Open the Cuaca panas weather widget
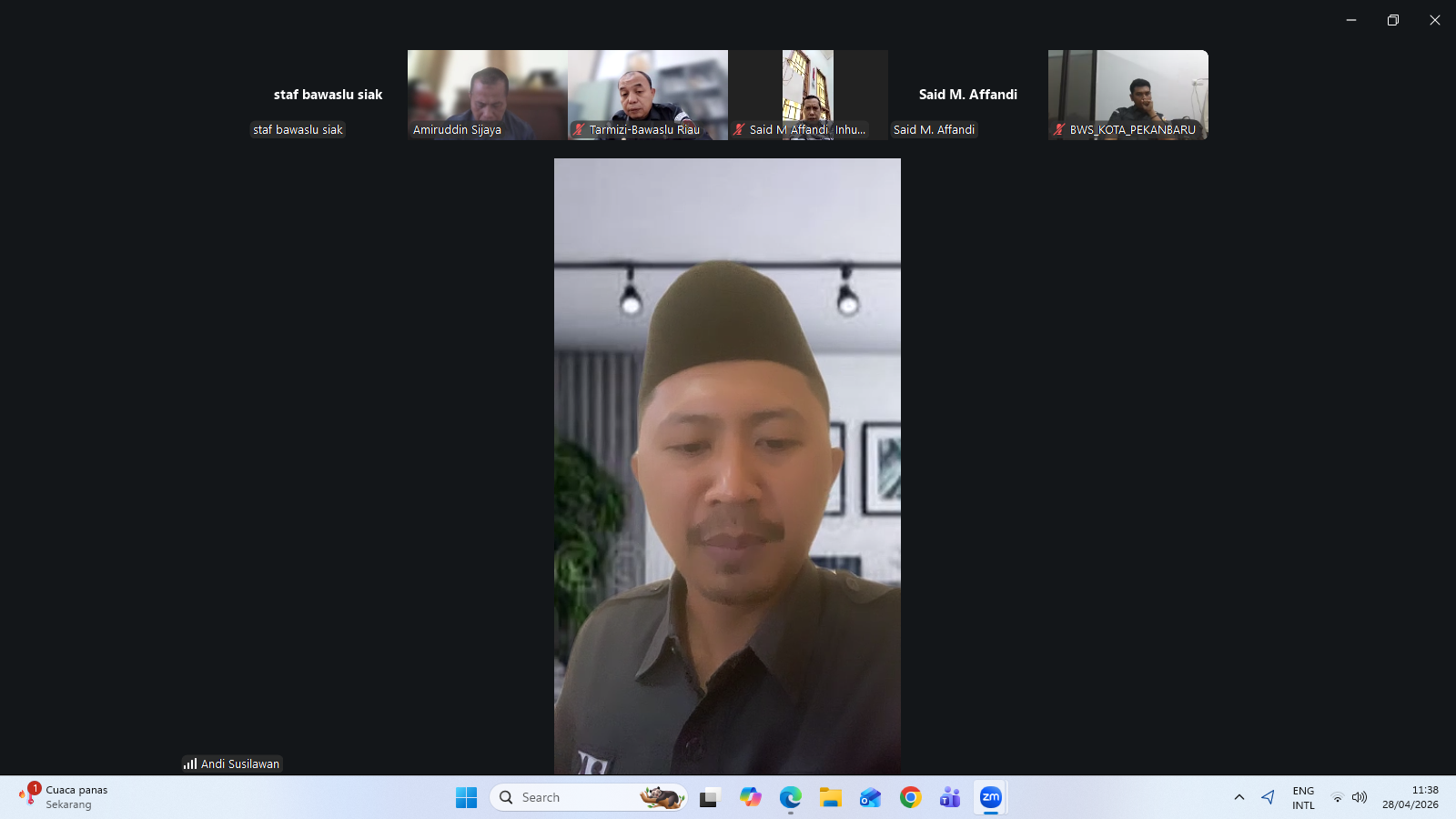The height and width of the screenshot is (819, 1456). click(x=64, y=797)
